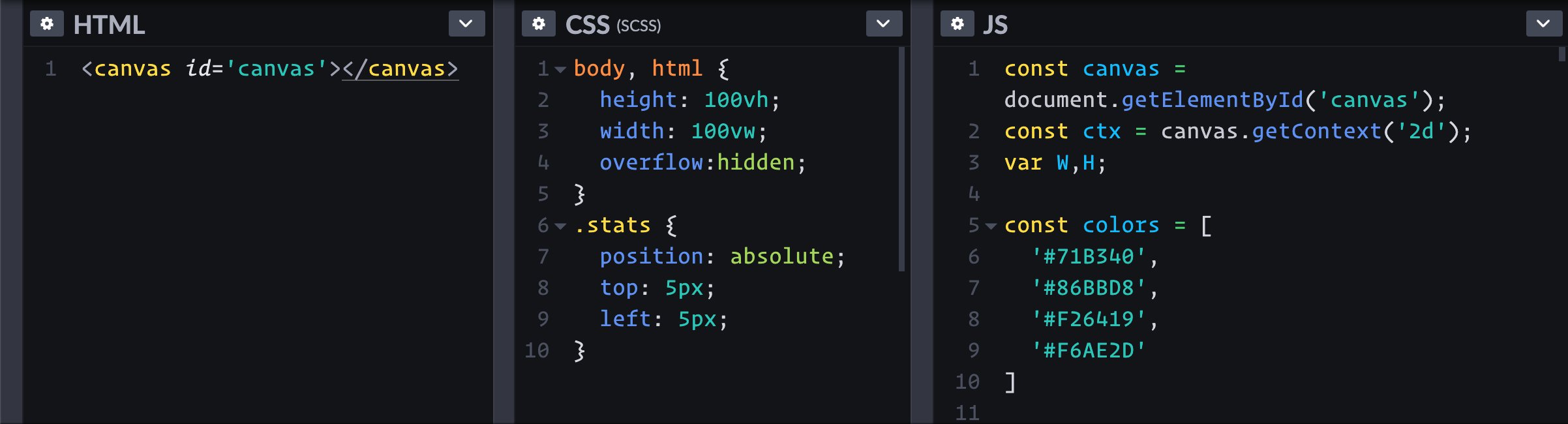Screen dimensions: 1568x424
Task: Click the JS panel title
Action: click(995, 25)
